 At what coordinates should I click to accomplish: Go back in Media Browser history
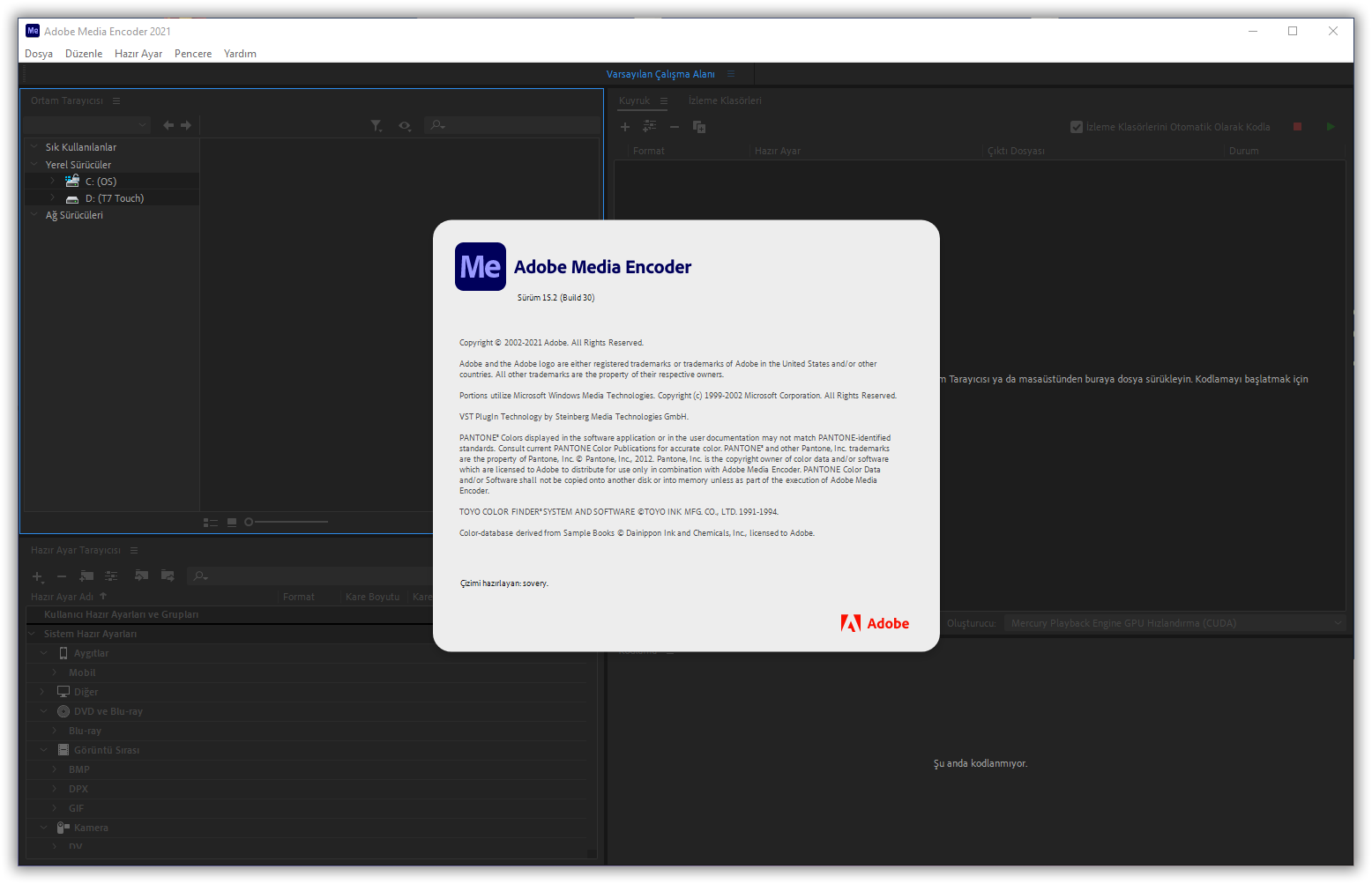click(x=168, y=125)
